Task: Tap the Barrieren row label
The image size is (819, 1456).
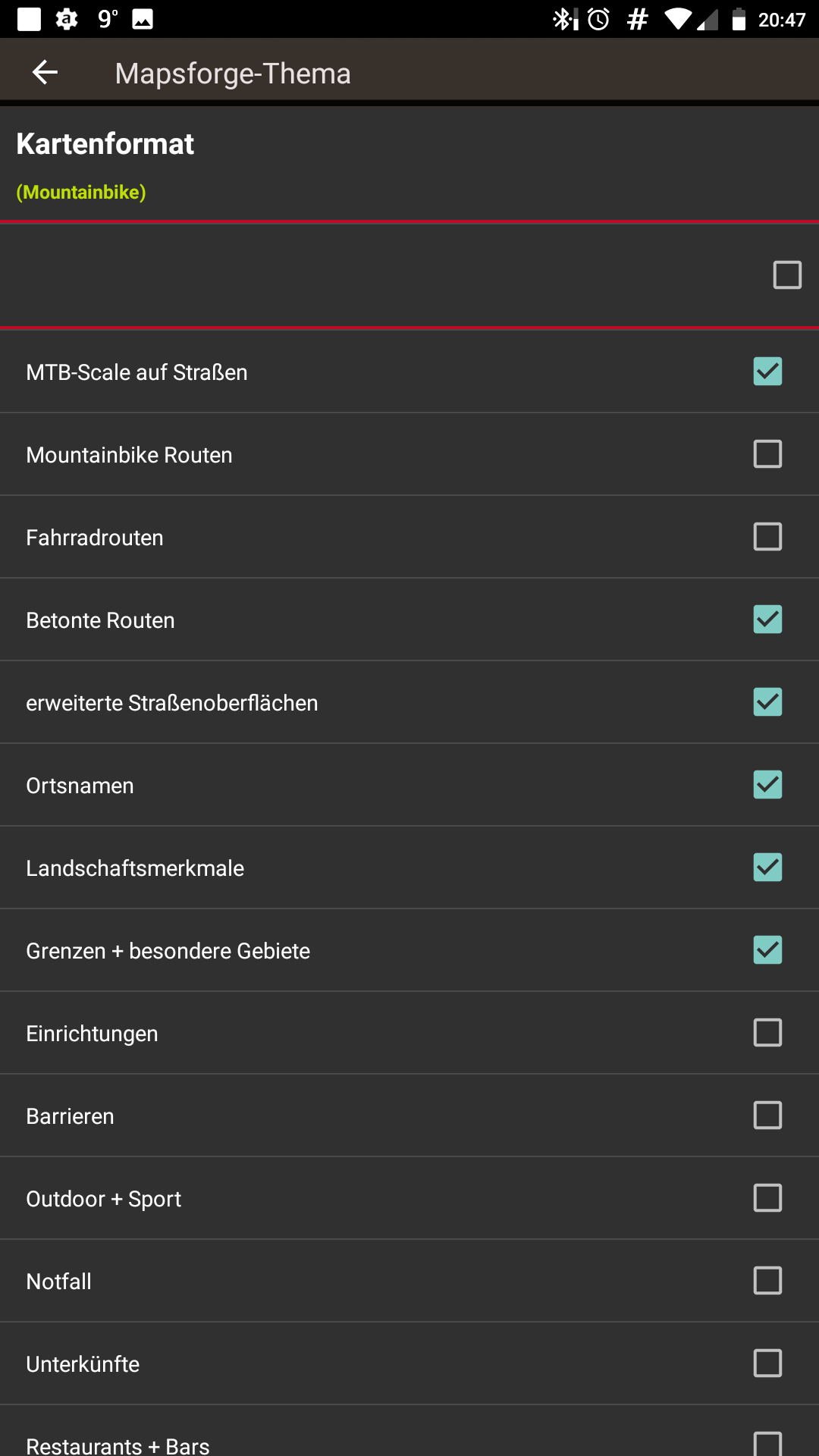Action: [70, 1116]
